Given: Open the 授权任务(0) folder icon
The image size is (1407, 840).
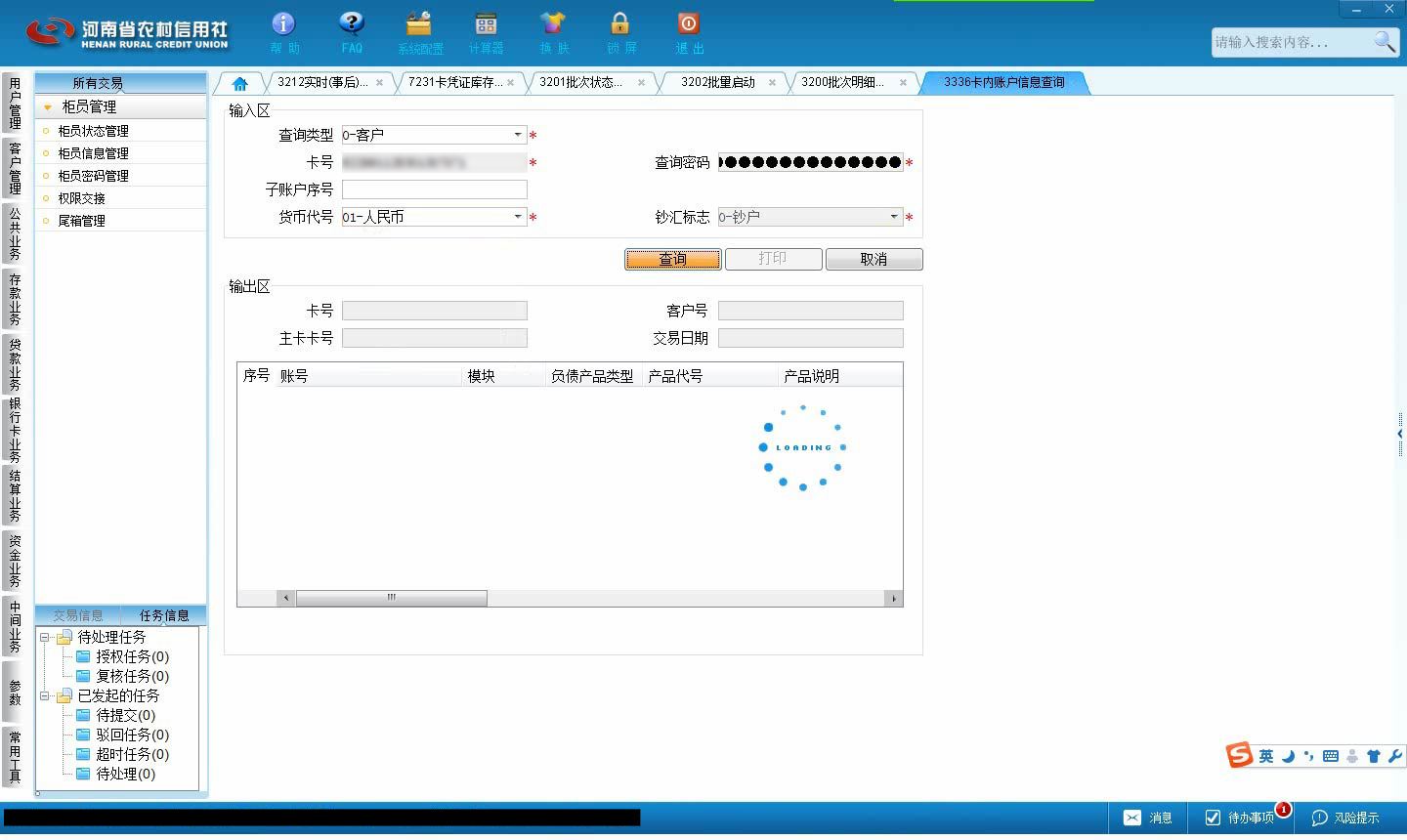Looking at the screenshot, I should click(x=83, y=656).
